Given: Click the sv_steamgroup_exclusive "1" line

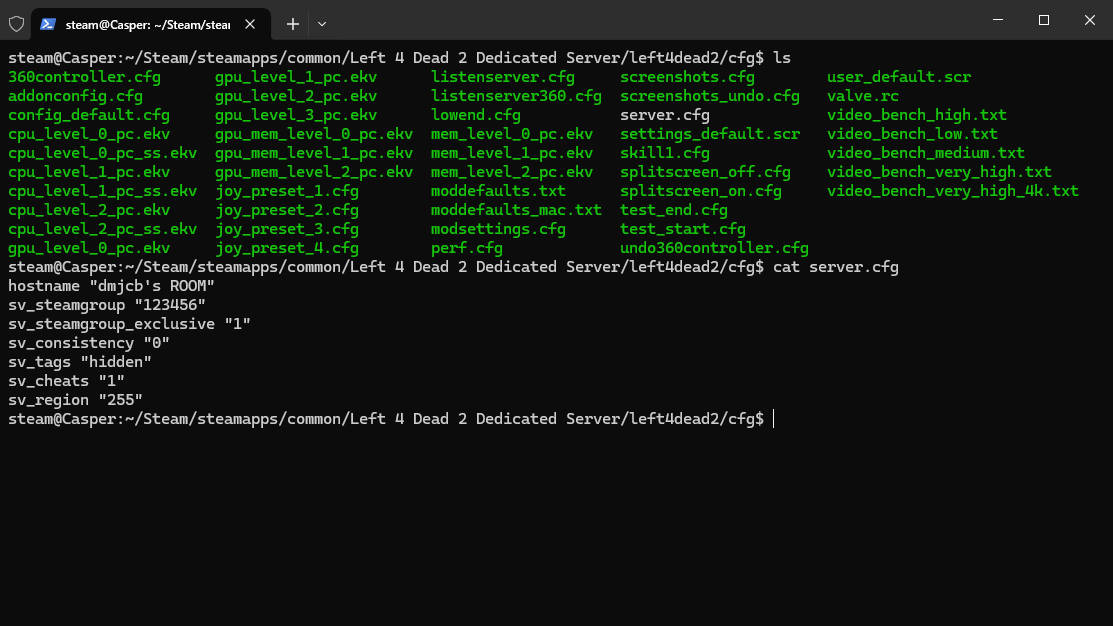Looking at the screenshot, I should pos(129,324).
